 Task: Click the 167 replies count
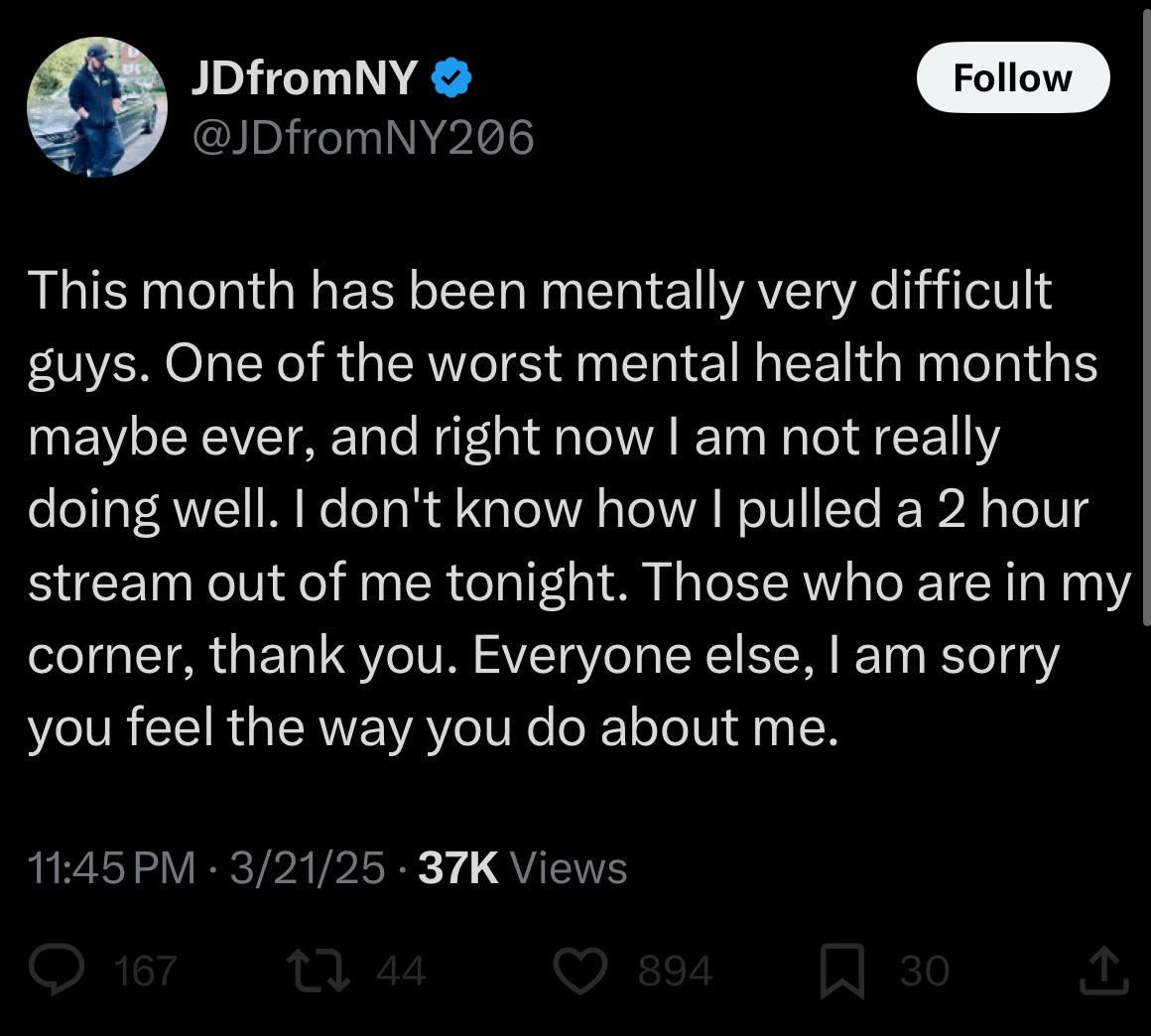click(x=145, y=971)
